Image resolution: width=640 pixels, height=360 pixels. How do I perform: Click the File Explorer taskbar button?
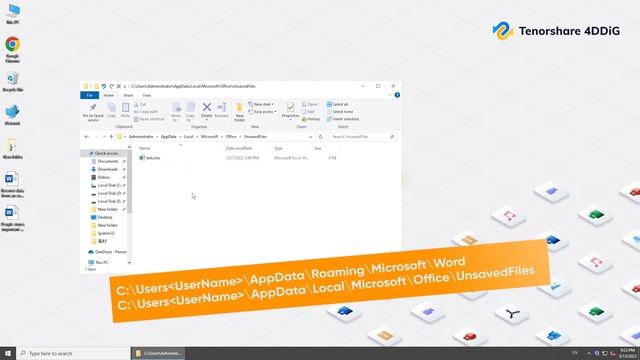pyautogui.click(x=158, y=353)
